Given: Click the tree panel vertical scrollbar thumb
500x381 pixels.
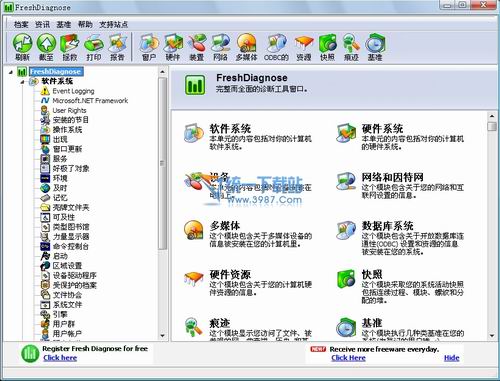Looking at the screenshot, I should coord(162,163).
